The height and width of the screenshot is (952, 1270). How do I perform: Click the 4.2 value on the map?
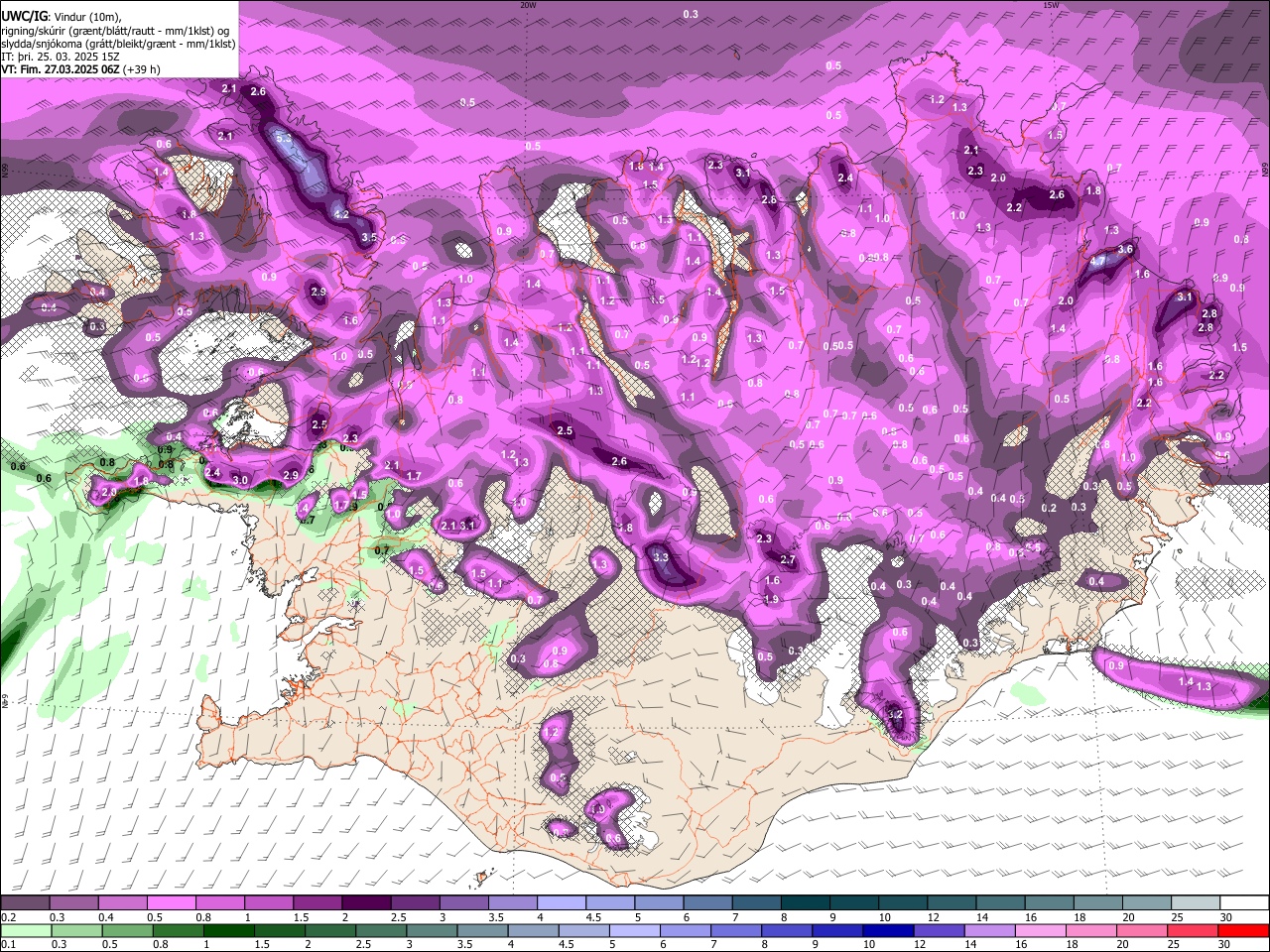point(341,214)
